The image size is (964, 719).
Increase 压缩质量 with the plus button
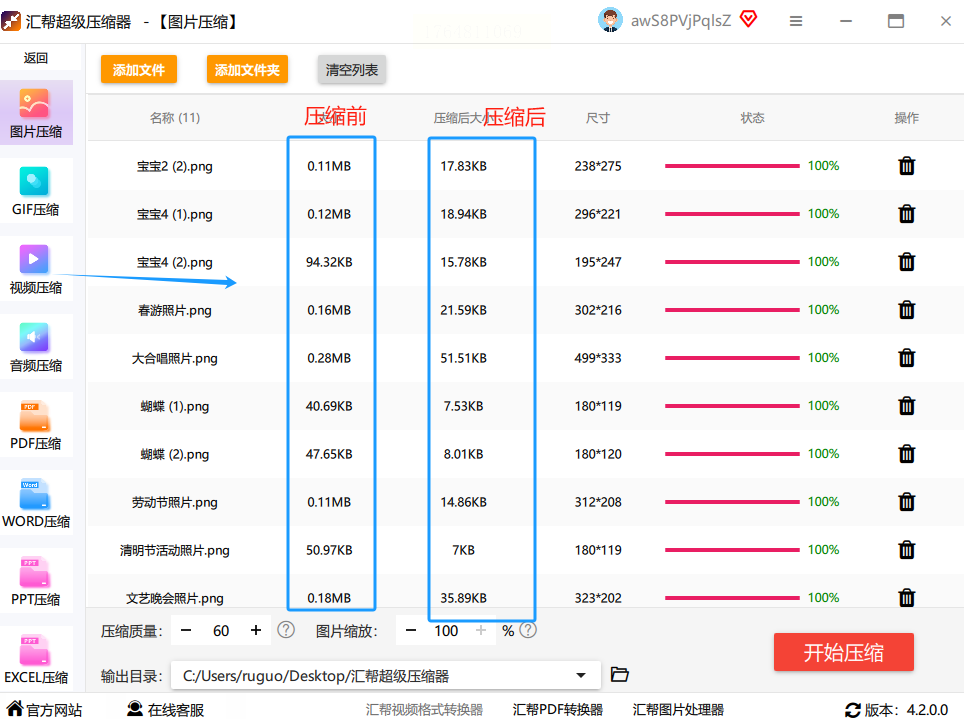pos(256,630)
